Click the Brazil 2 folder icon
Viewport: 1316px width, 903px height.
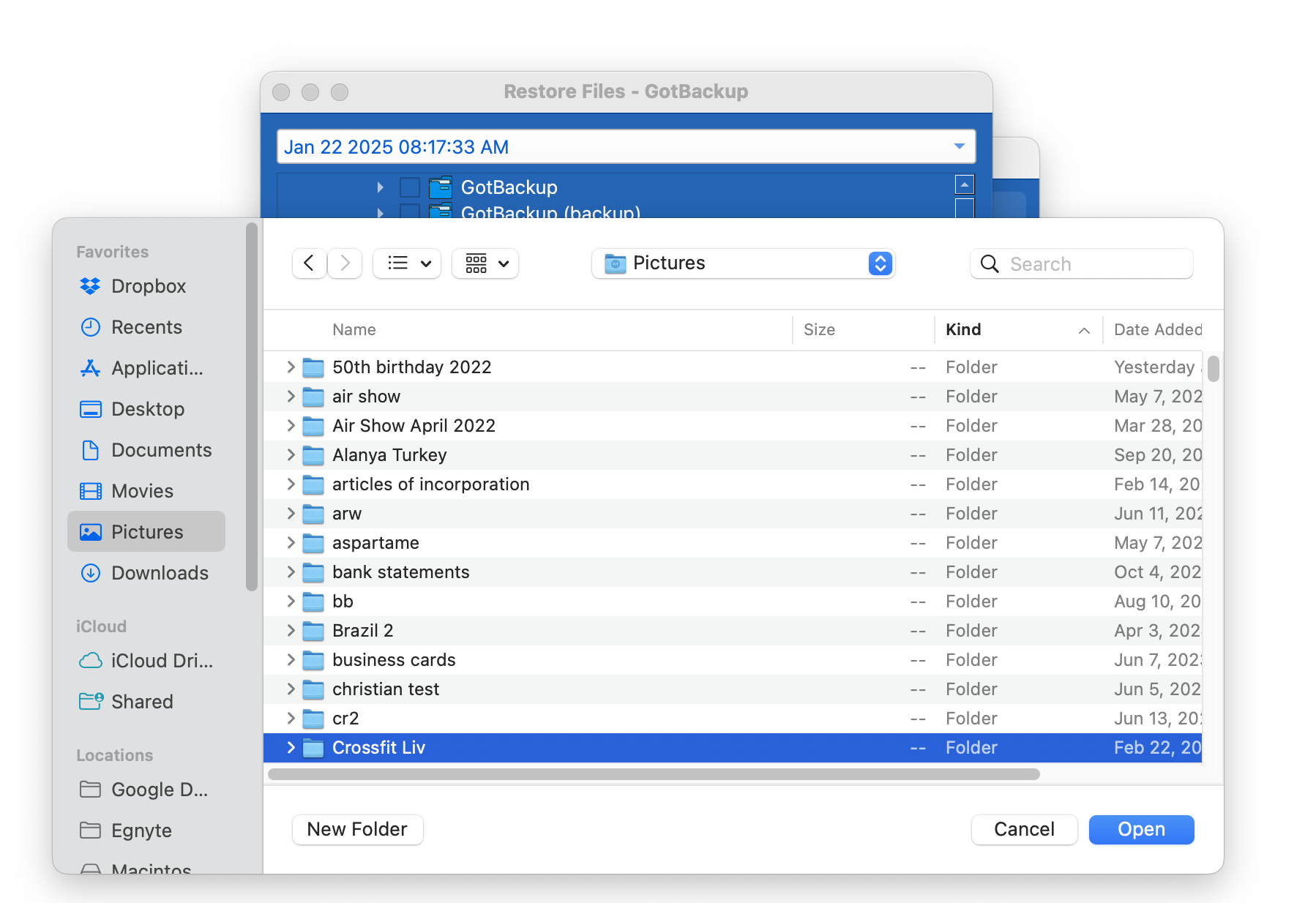tap(313, 631)
